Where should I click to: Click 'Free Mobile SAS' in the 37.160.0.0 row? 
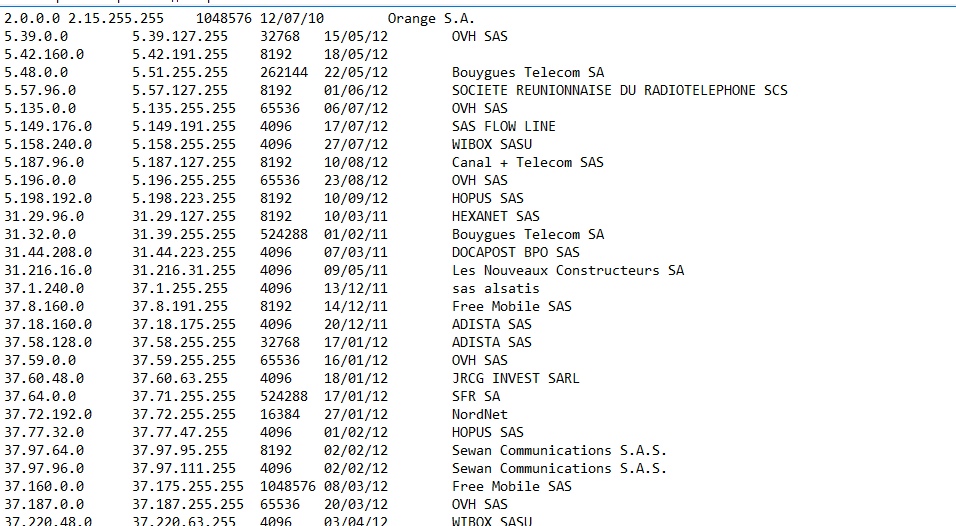click(512, 486)
